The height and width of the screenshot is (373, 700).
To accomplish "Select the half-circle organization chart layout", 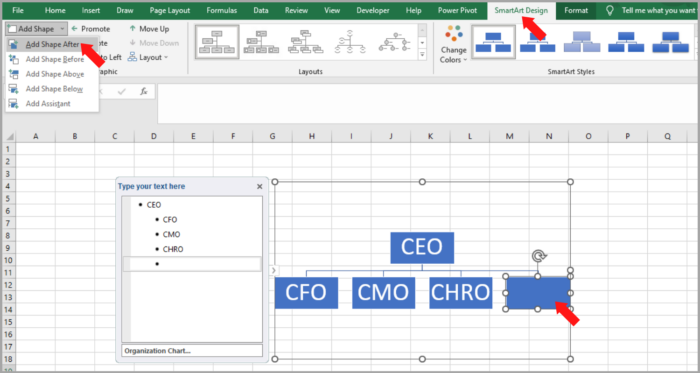I will (x=350, y=42).
